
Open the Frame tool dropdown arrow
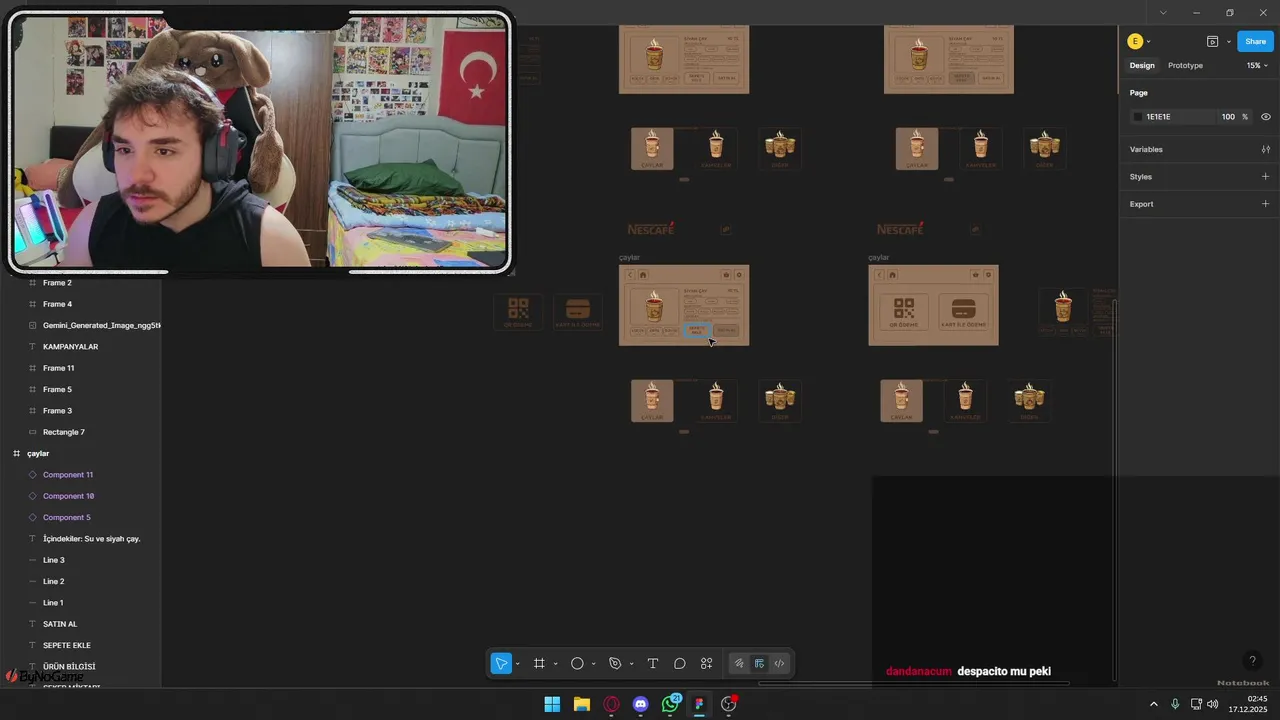pyautogui.click(x=555, y=664)
